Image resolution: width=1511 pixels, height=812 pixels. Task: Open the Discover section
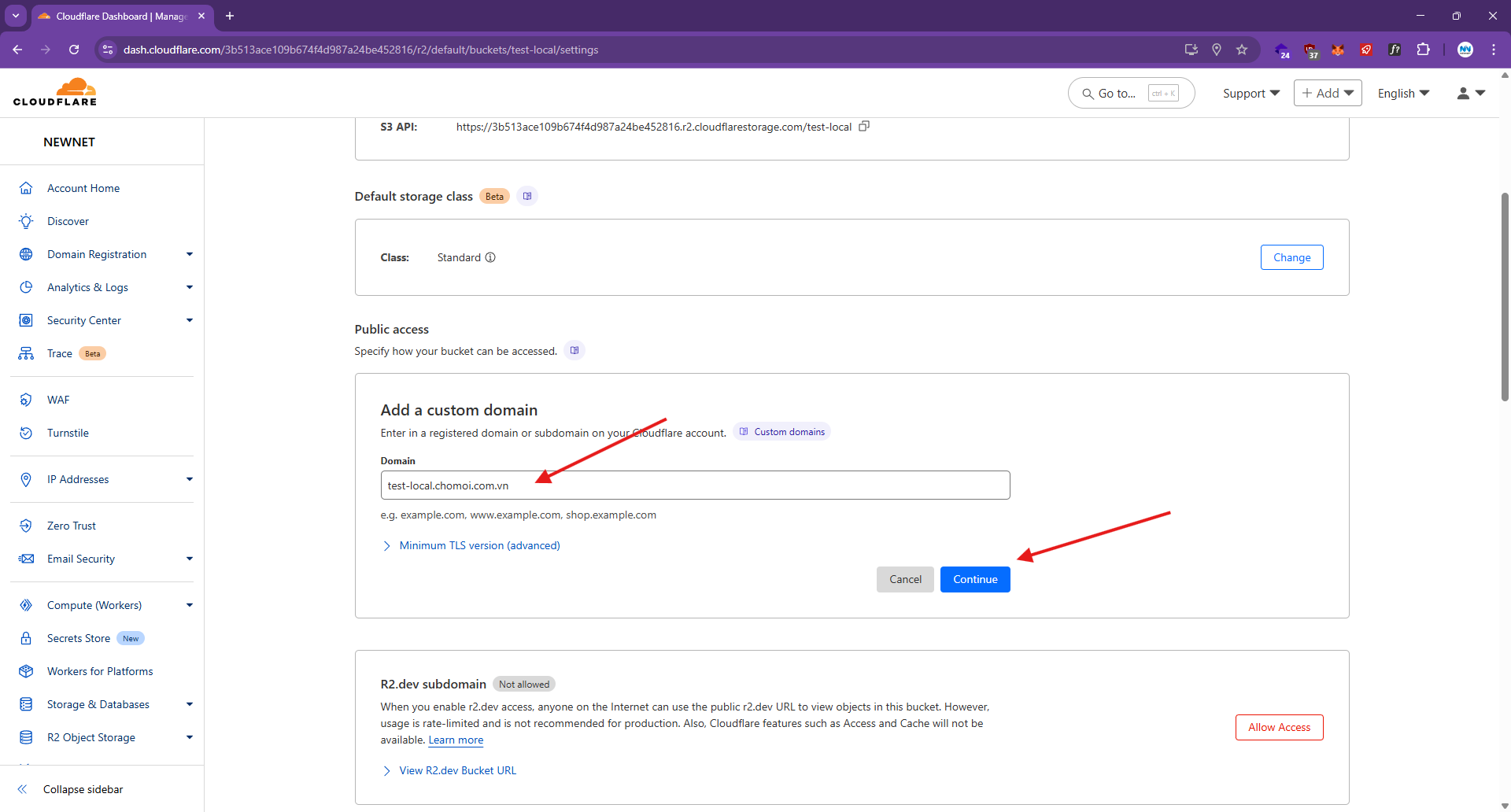pos(68,221)
